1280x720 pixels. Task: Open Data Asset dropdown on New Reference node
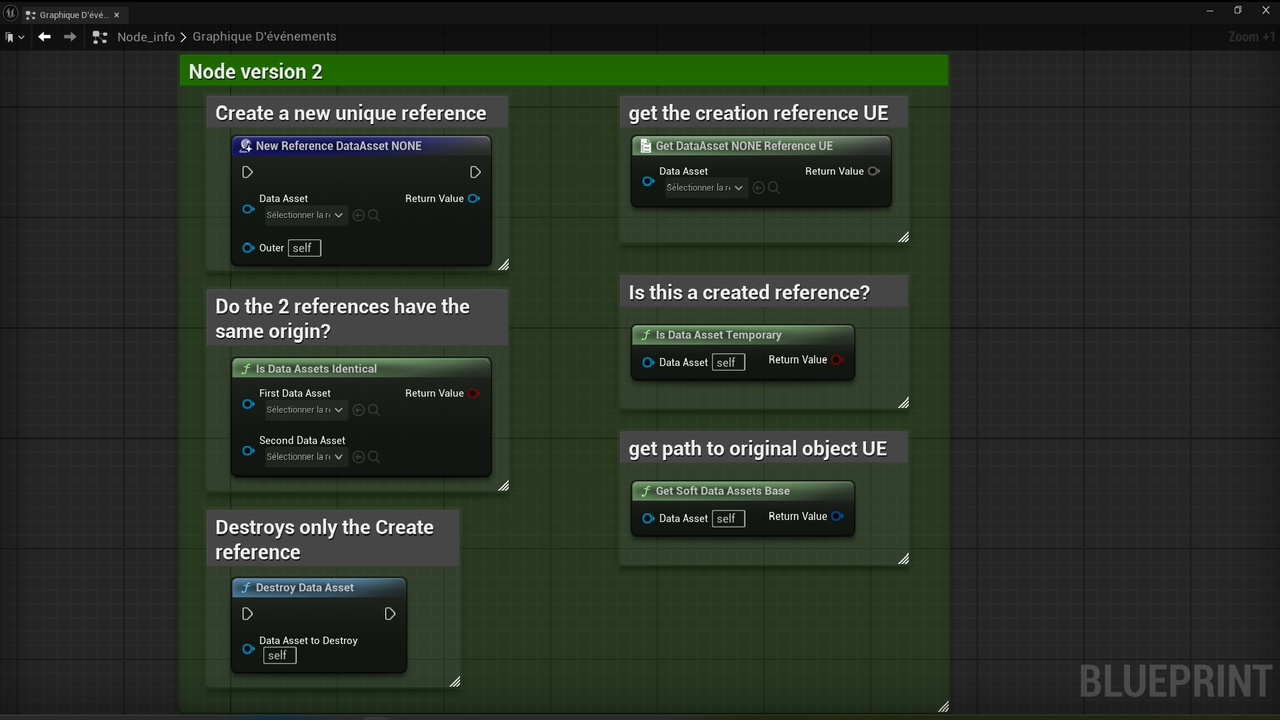306,215
